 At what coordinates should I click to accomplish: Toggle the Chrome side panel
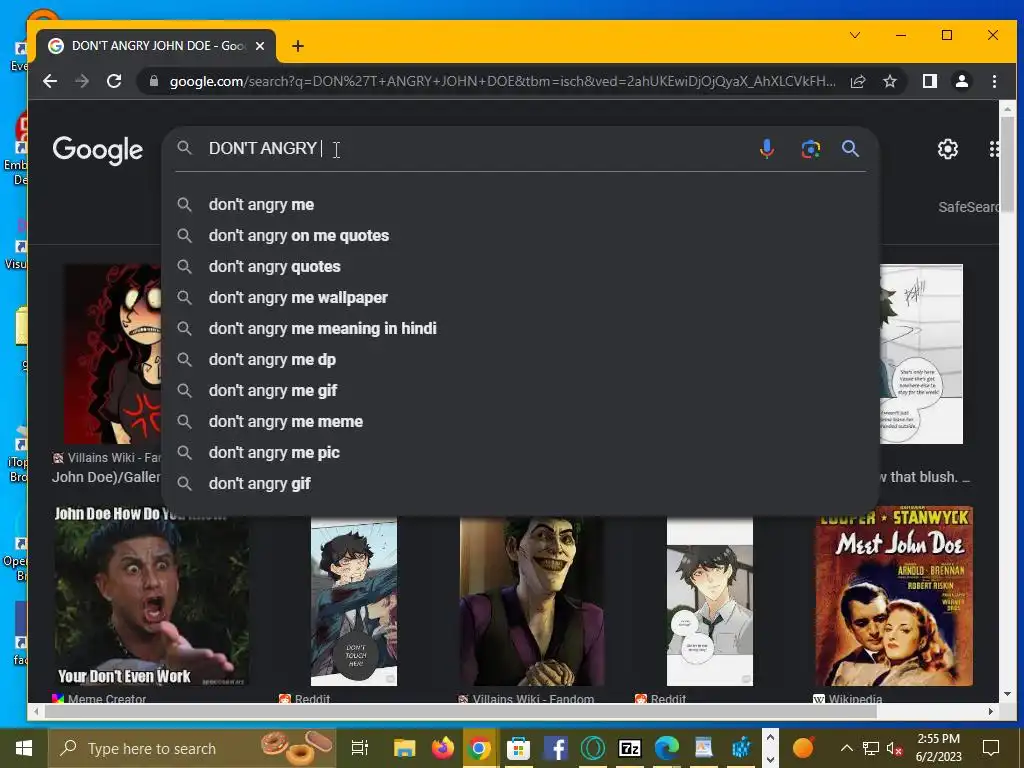pos(929,81)
